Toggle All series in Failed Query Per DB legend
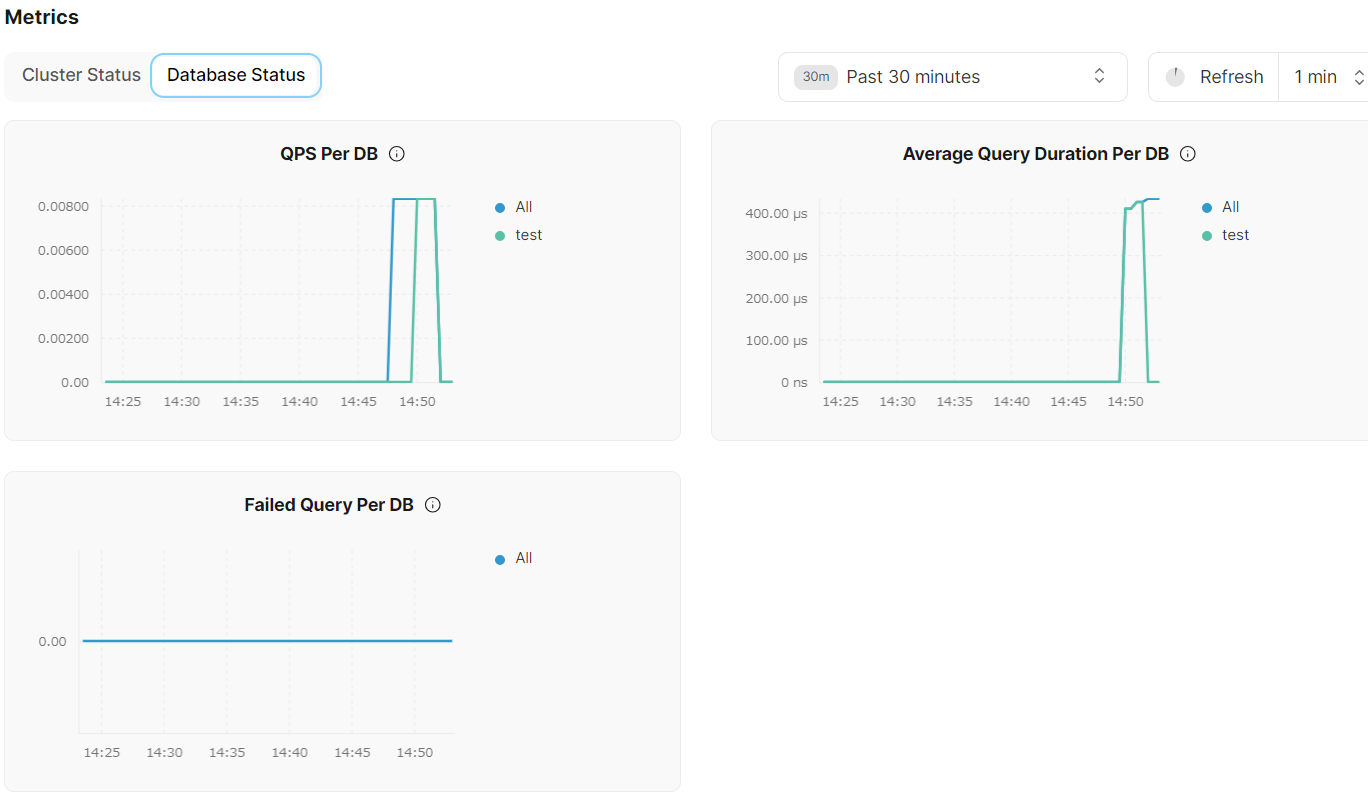 point(524,558)
